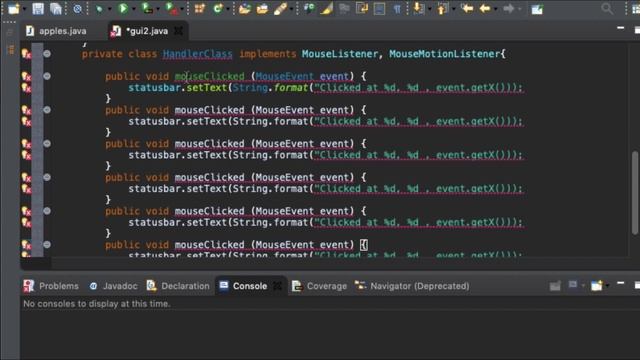The width and height of the screenshot is (640, 360).
Task: Click Display Selected Console icon
Action: coord(573,285)
